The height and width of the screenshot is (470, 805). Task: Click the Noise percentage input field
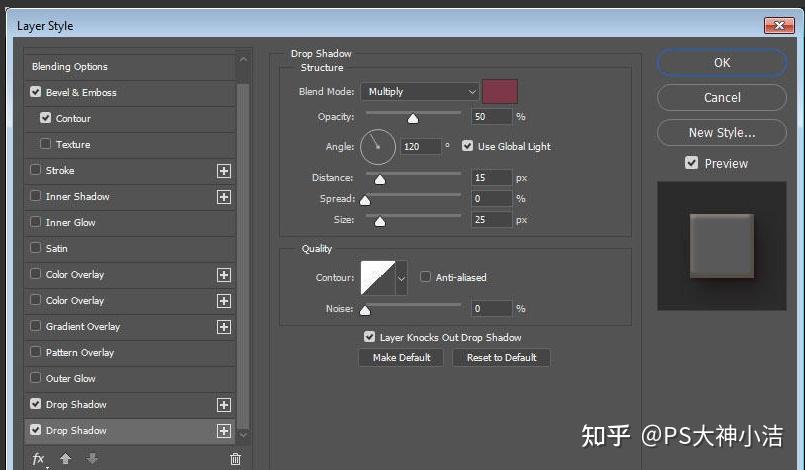pyautogui.click(x=491, y=309)
